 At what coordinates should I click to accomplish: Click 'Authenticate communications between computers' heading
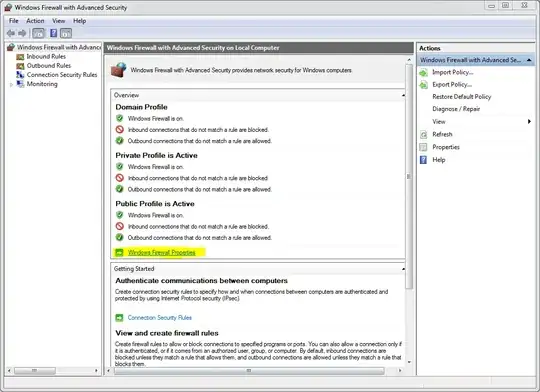201,281
